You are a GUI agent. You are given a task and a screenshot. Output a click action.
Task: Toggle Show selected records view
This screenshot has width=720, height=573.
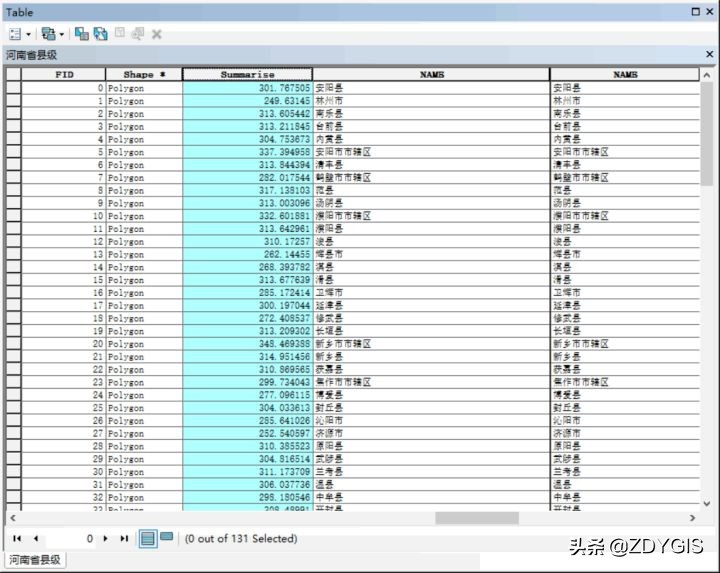click(x=167, y=537)
